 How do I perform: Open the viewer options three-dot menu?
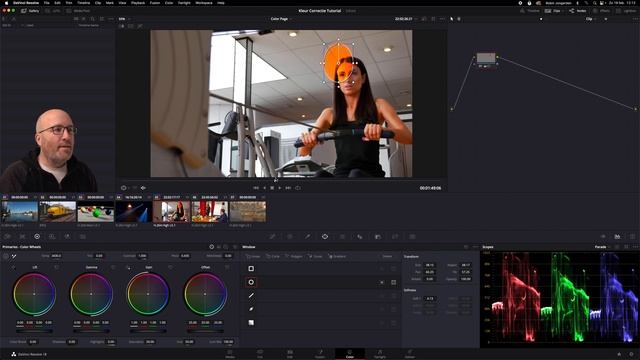tap(442, 19)
